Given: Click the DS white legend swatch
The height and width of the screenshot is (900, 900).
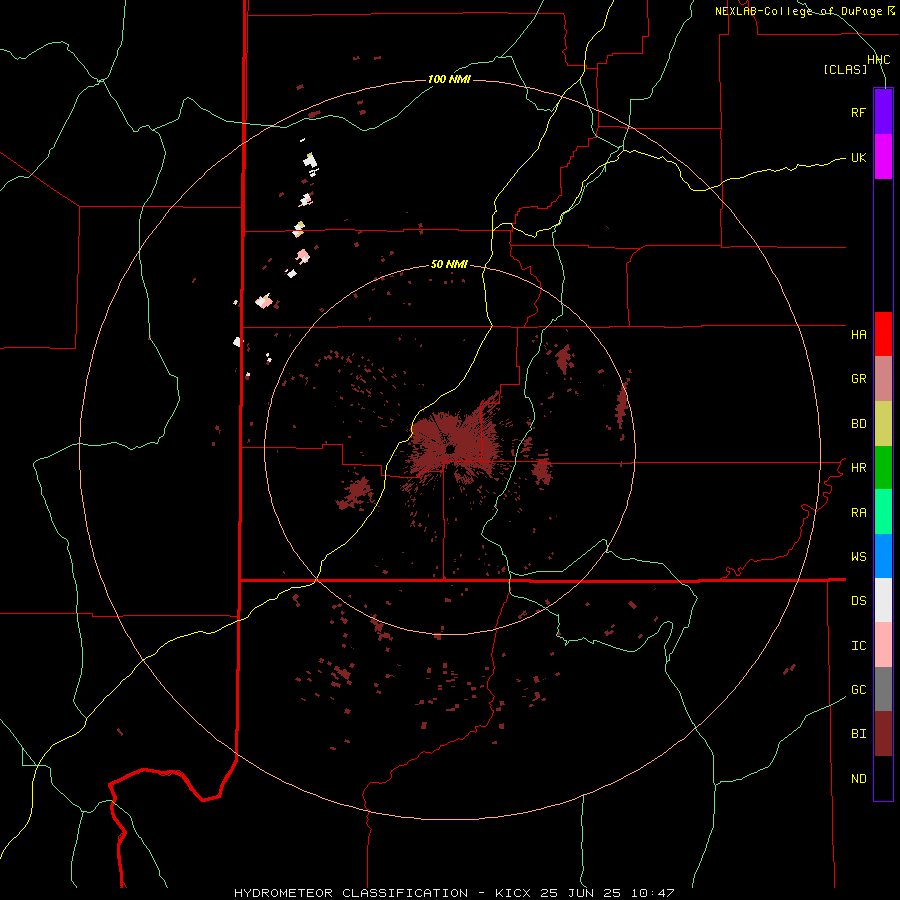Looking at the screenshot, I should [883, 600].
